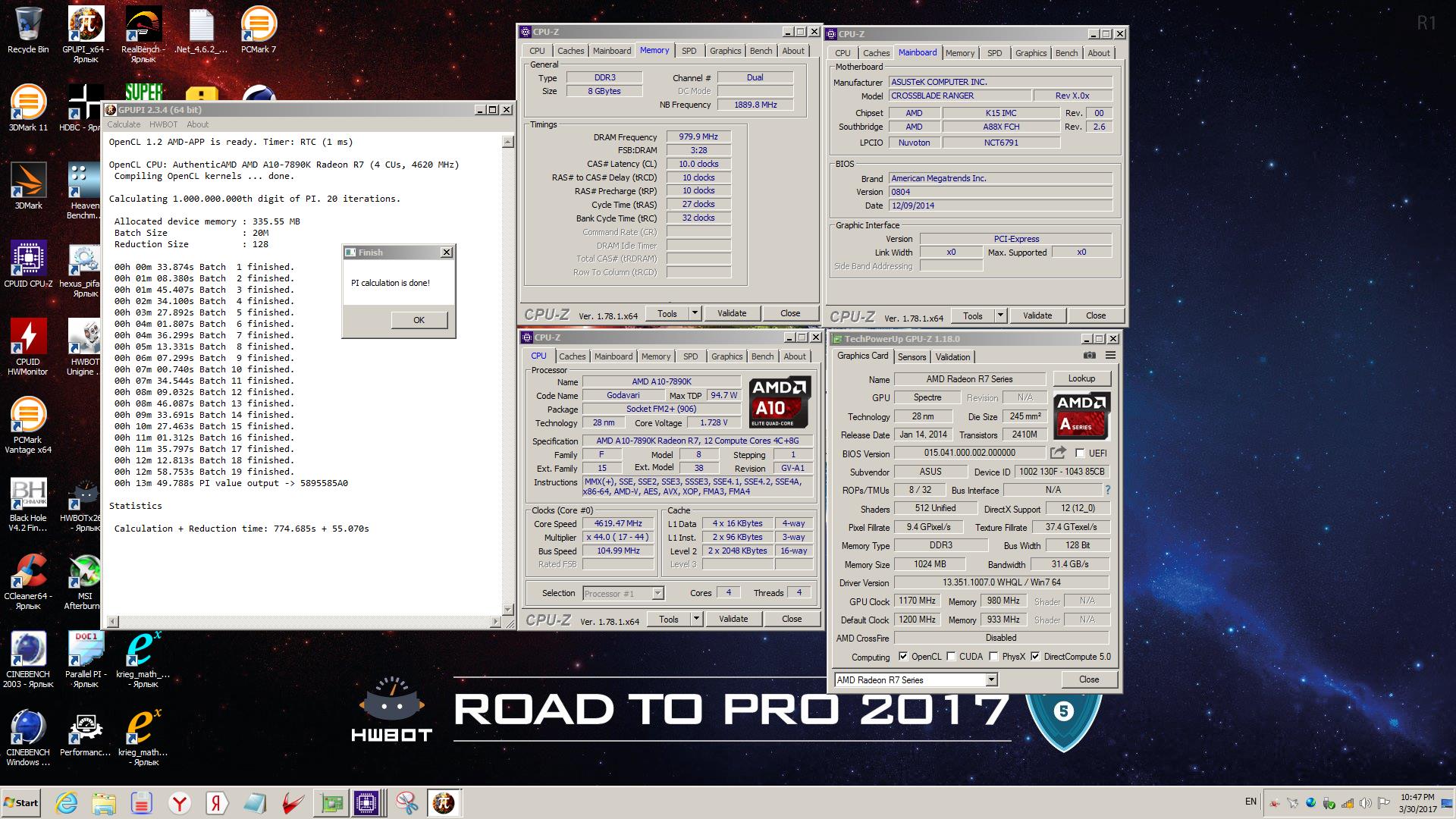Open Tools dropdown arrow in Mainboard CPU-Z window
This screenshot has width=1456, height=819.
[x=1000, y=315]
